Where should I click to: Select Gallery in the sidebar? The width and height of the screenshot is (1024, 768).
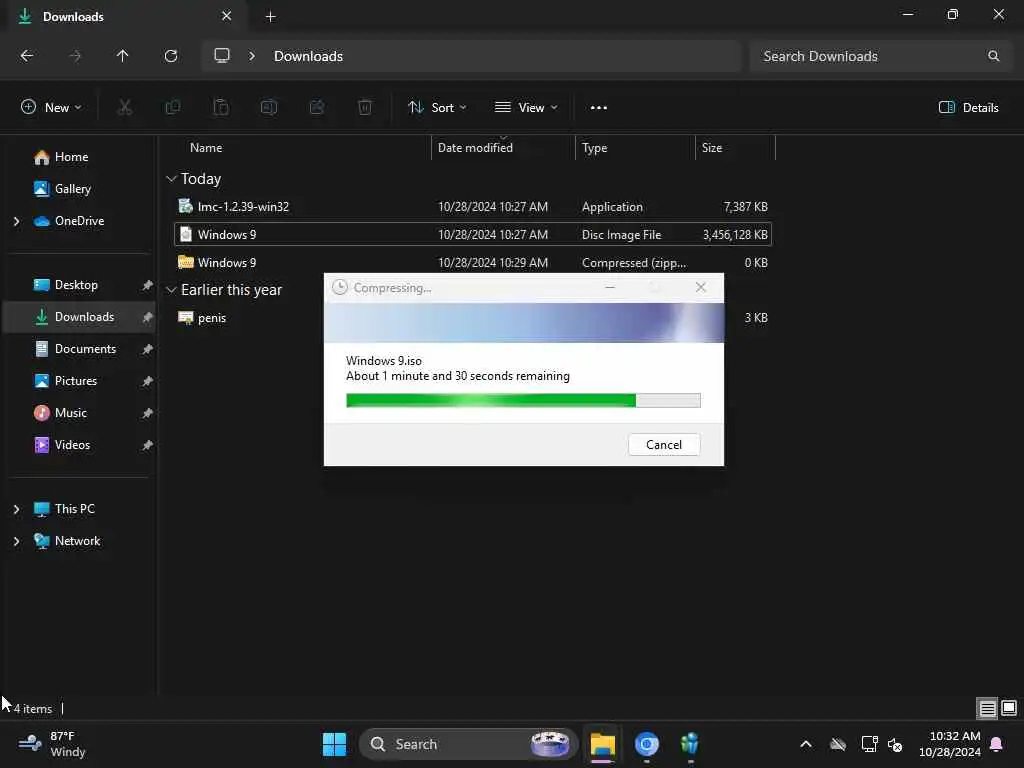(78, 189)
